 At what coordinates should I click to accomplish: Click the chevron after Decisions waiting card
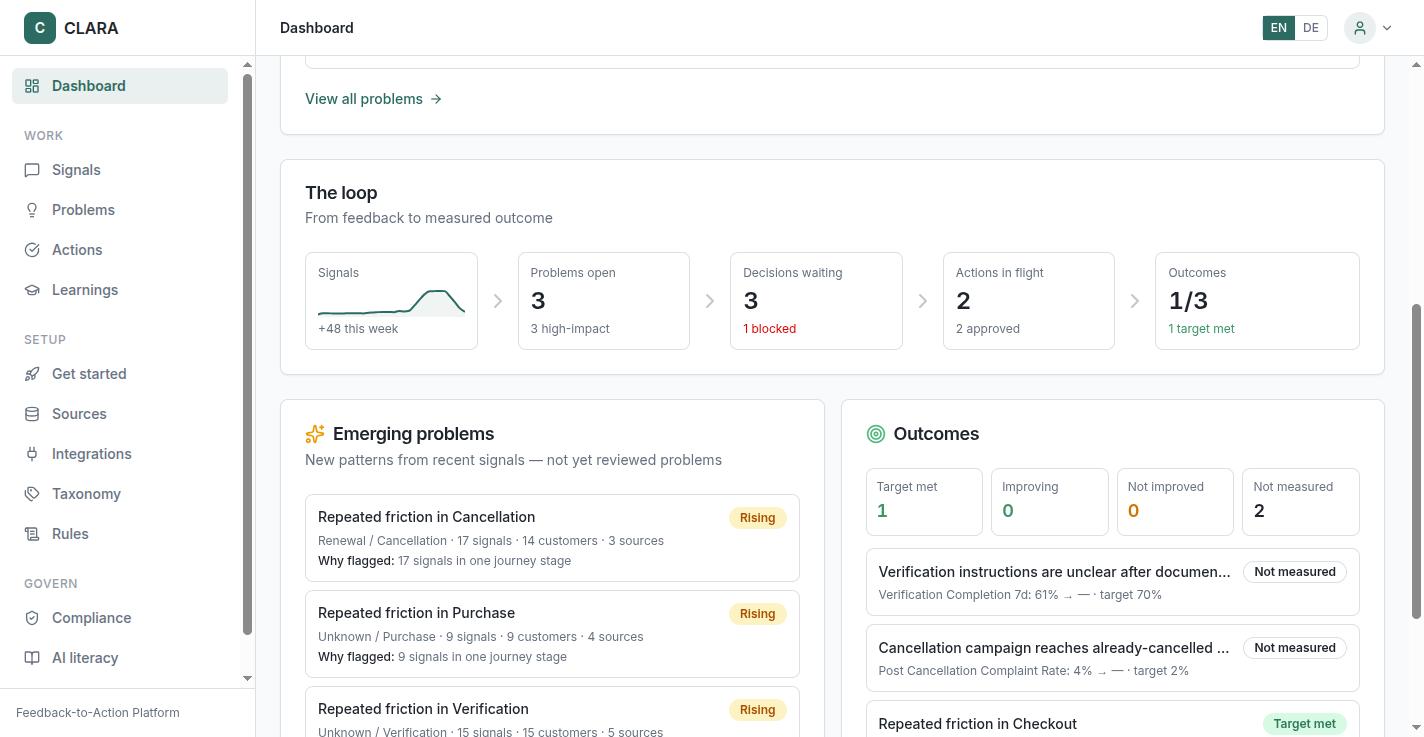(x=922, y=301)
